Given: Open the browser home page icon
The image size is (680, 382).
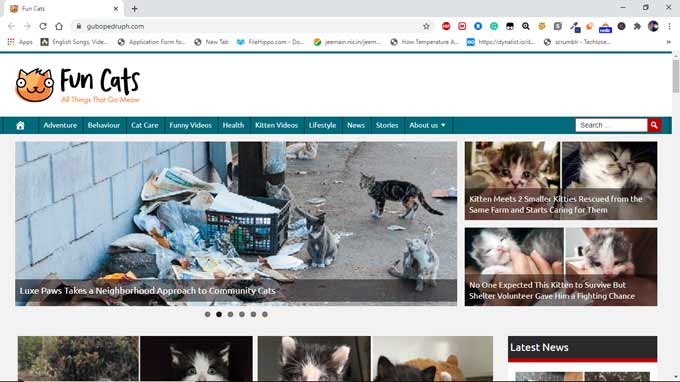Looking at the screenshot, I should coord(59,26).
